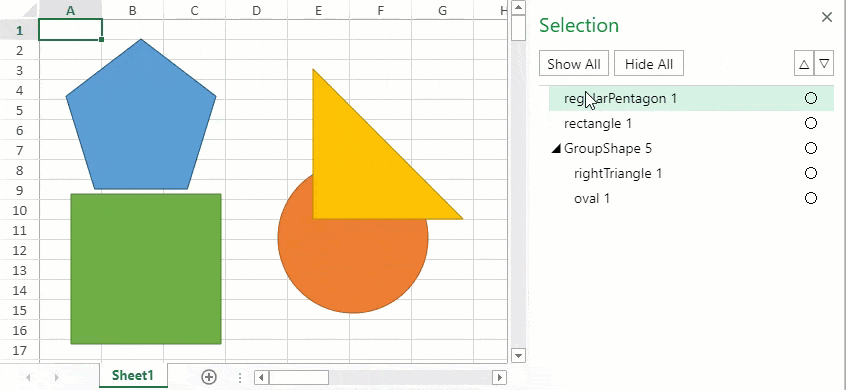Screen dimensions: 846x390
Task: Select column F header
Action: pos(380,10)
